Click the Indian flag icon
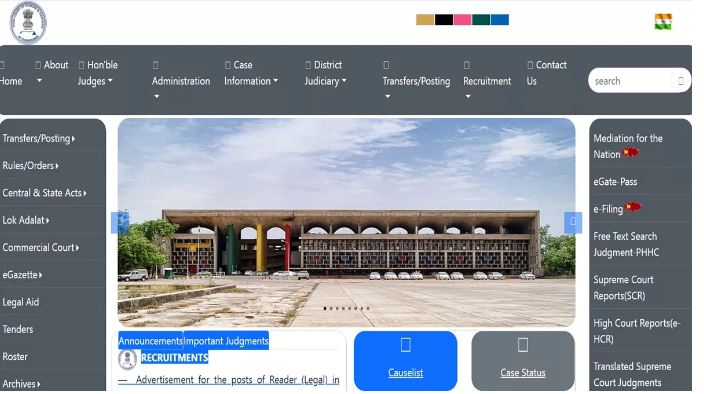The image size is (704, 394). click(x=663, y=22)
